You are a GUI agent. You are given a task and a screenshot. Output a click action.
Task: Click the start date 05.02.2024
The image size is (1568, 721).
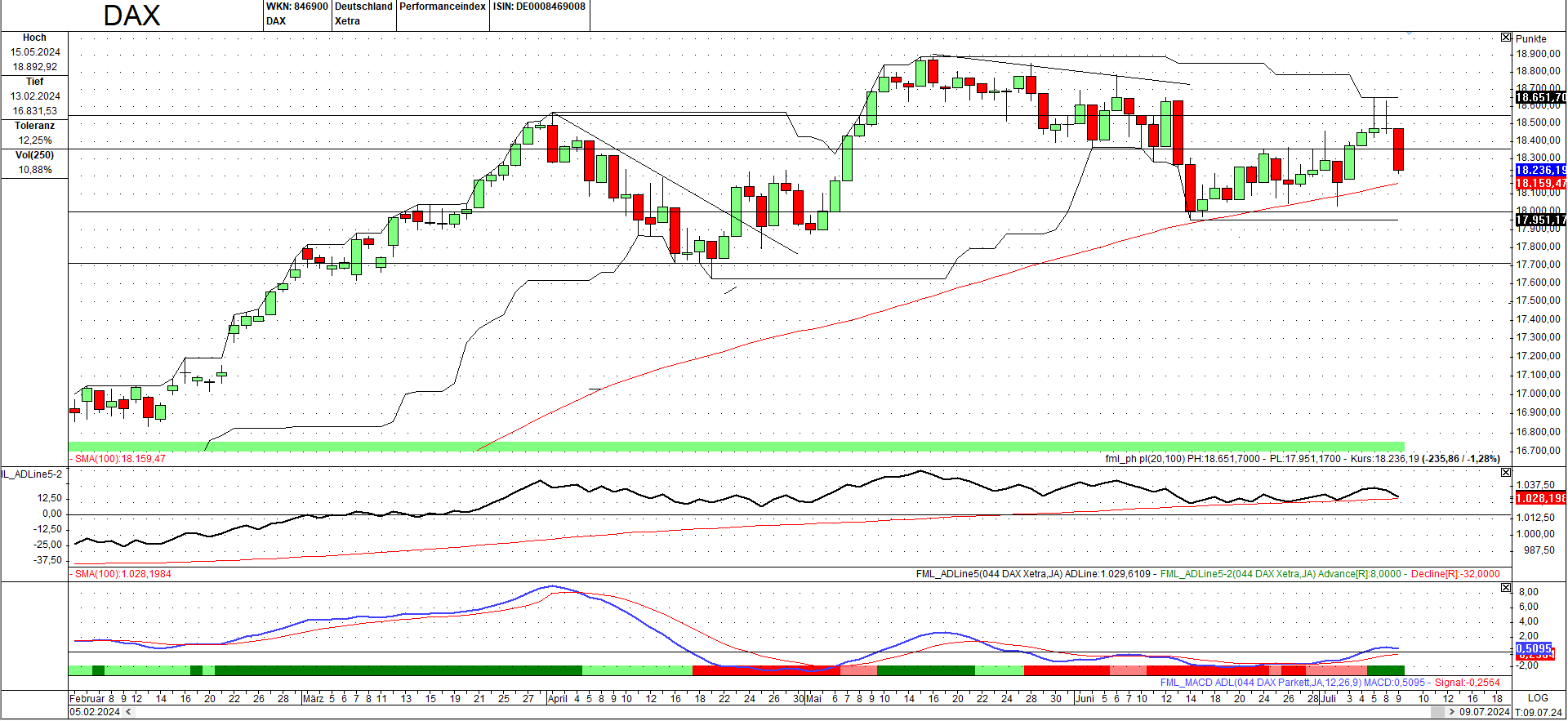point(95,712)
